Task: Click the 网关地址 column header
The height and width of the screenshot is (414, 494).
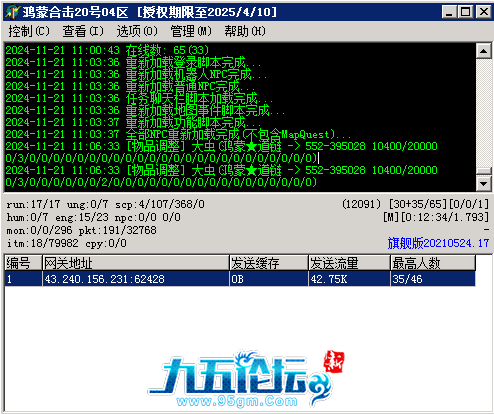Action: pos(136,263)
